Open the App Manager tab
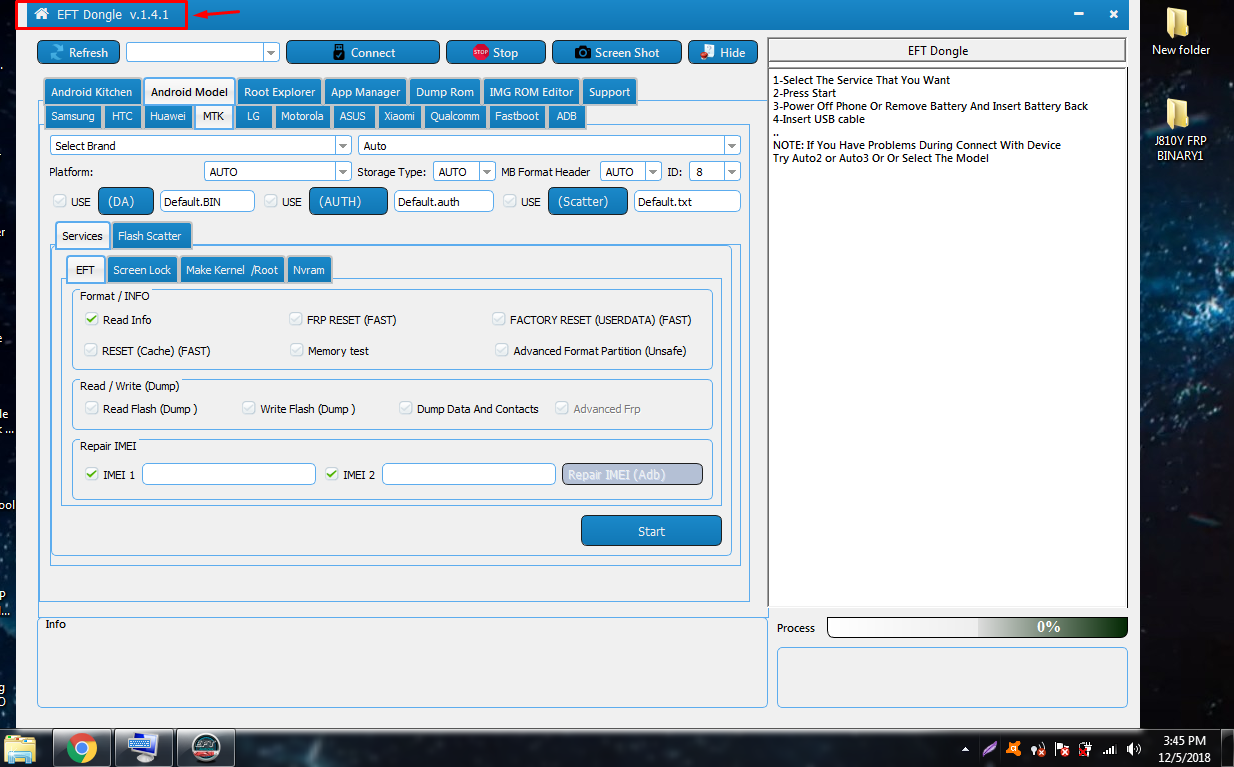 tap(365, 92)
